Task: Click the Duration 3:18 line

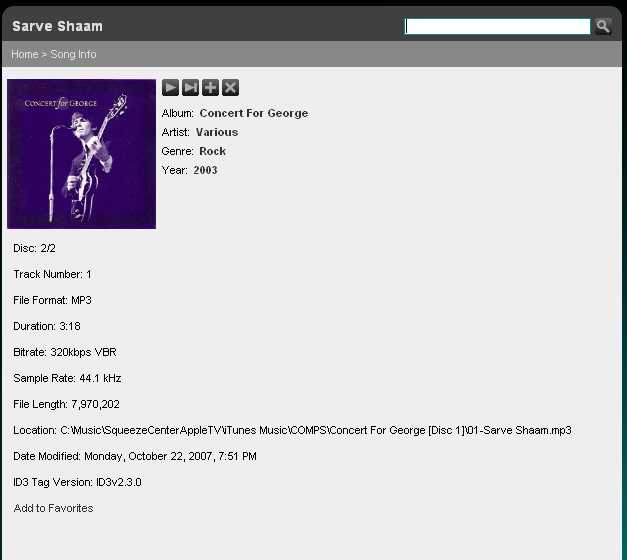Action: (x=47, y=326)
